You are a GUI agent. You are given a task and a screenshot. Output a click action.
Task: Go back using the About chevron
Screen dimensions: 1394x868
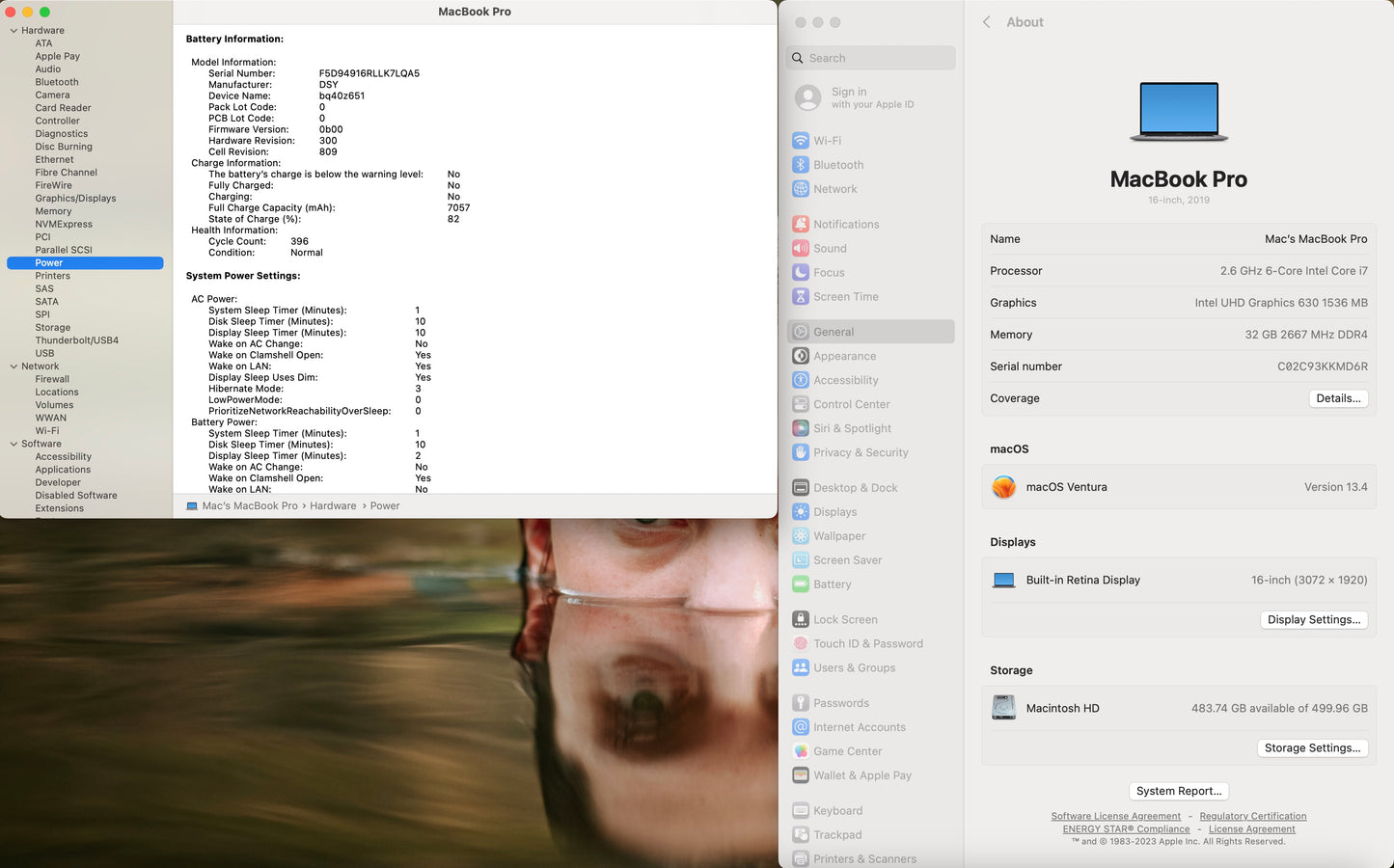(x=986, y=22)
